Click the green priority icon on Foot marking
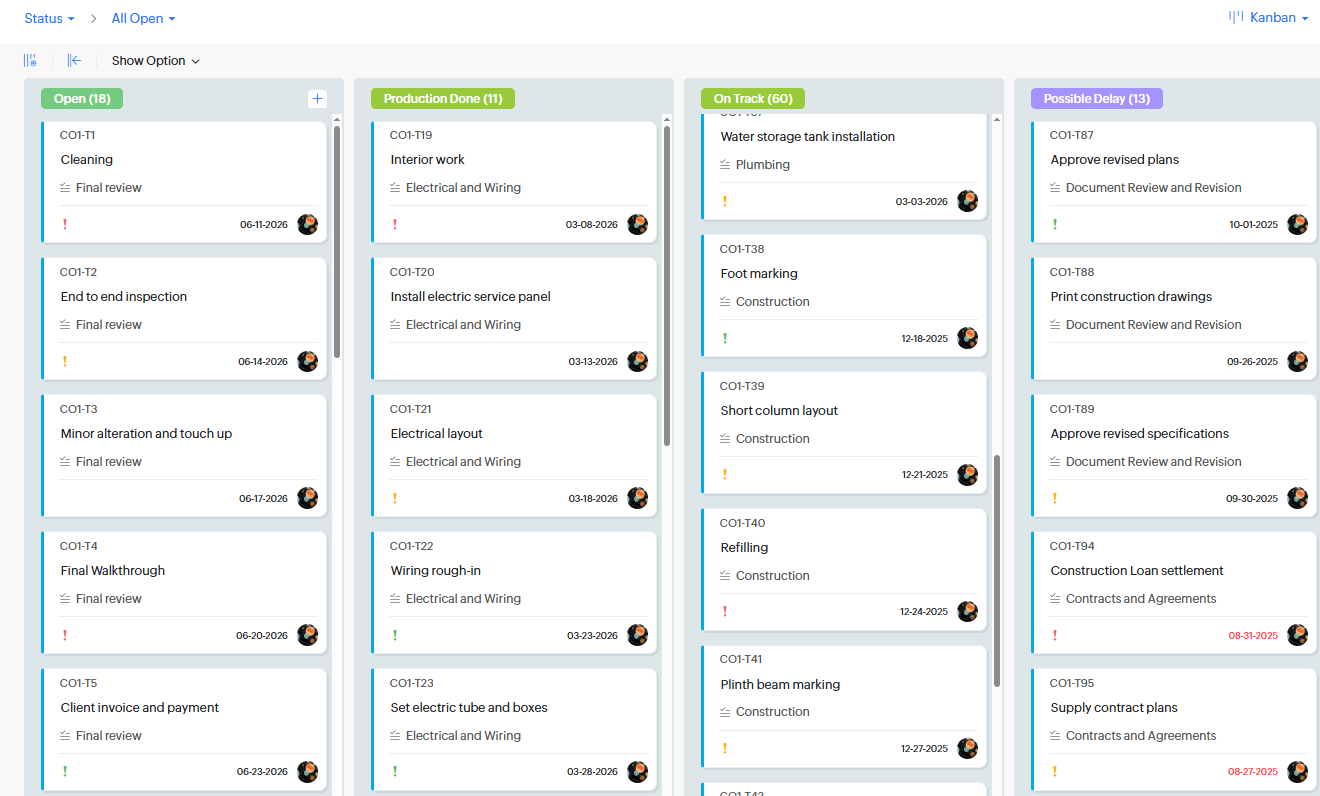The image size is (1320, 796). pos(725,338)
